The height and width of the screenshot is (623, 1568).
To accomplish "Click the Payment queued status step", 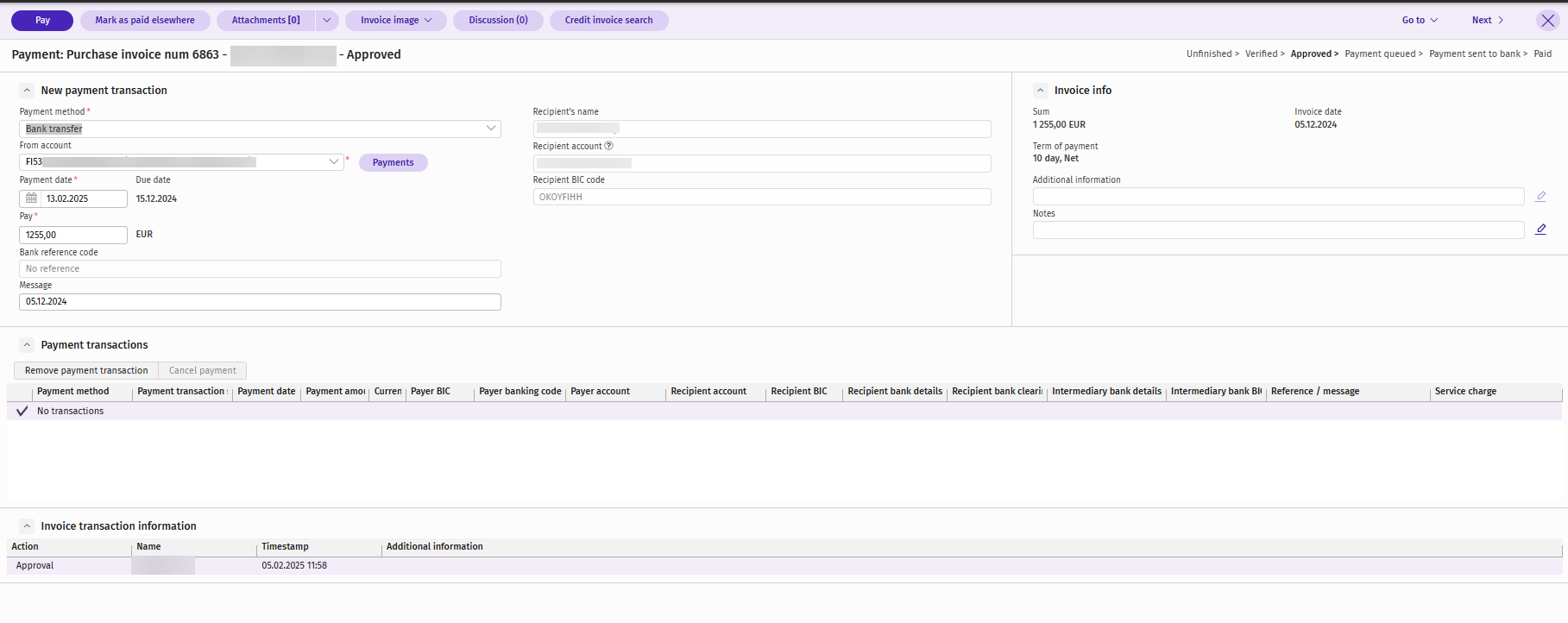I will 1380,53.
